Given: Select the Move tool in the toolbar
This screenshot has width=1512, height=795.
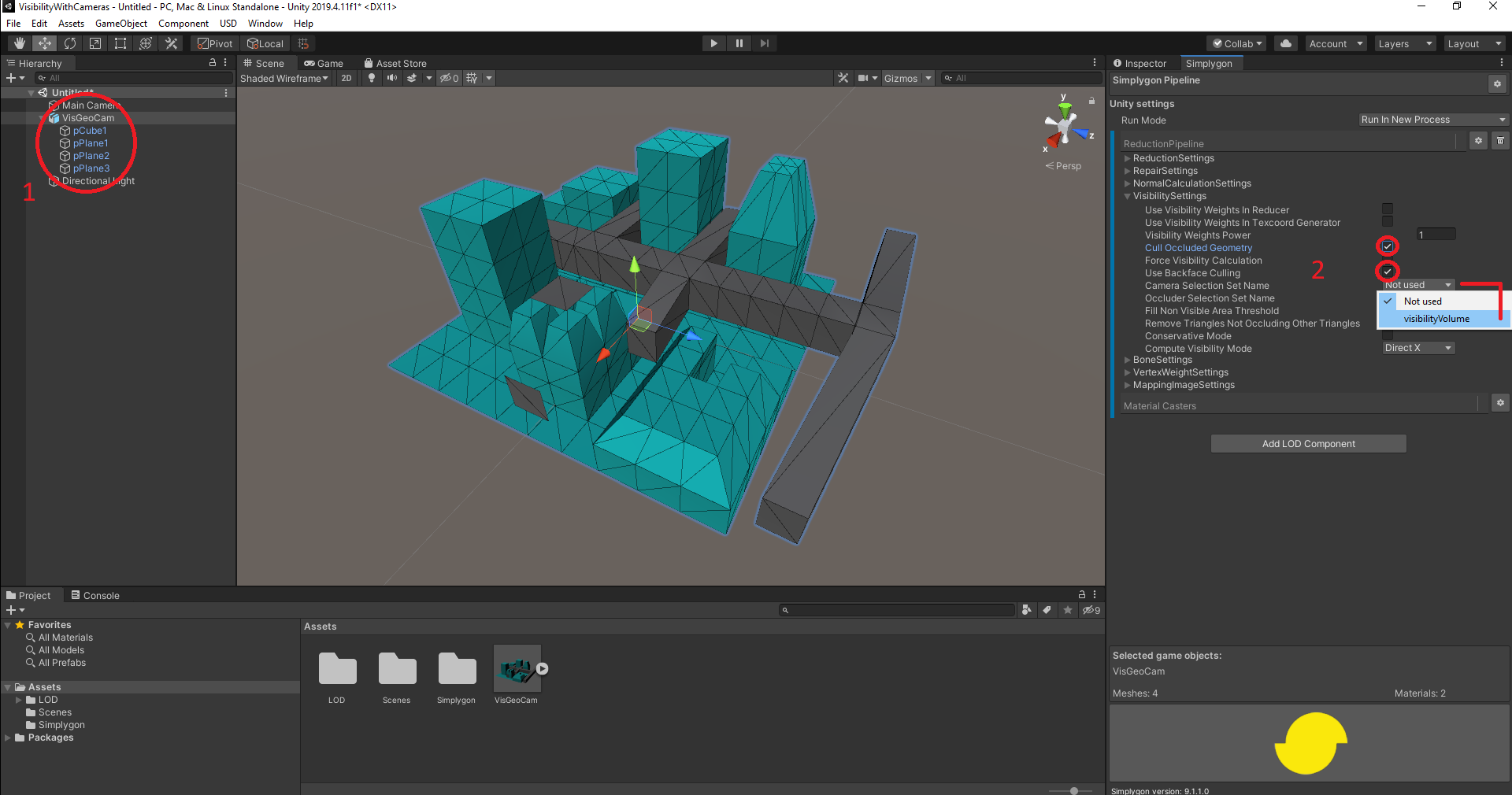Looking at the screenshot, I should tap(44, 43).
